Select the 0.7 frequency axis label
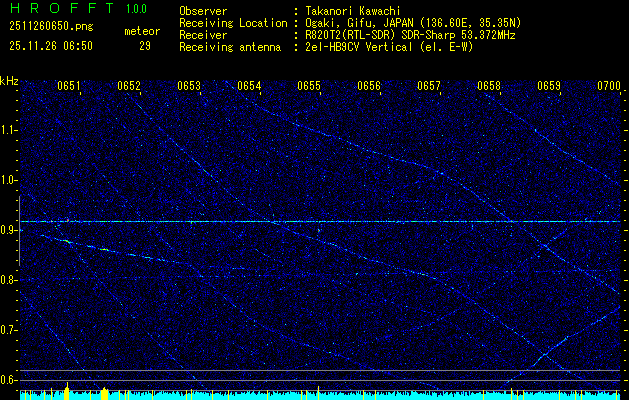Image resolution: width=629 pixels, height=400 pixels. 9,330
